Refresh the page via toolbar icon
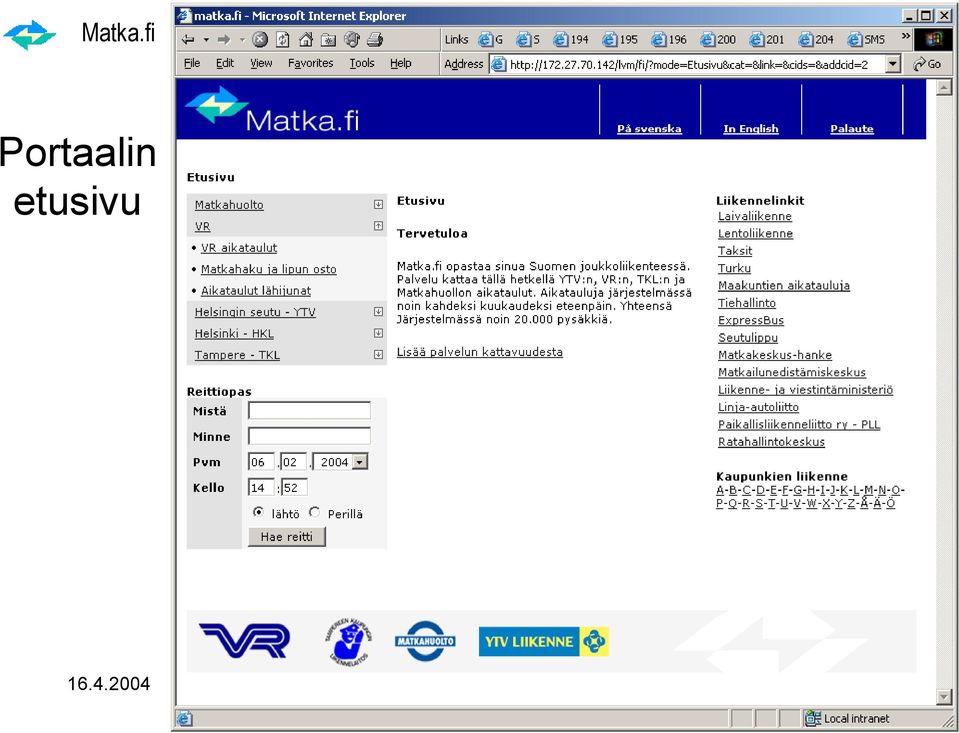959x733 pixels. pyautogui.click(x=283, y=40)
